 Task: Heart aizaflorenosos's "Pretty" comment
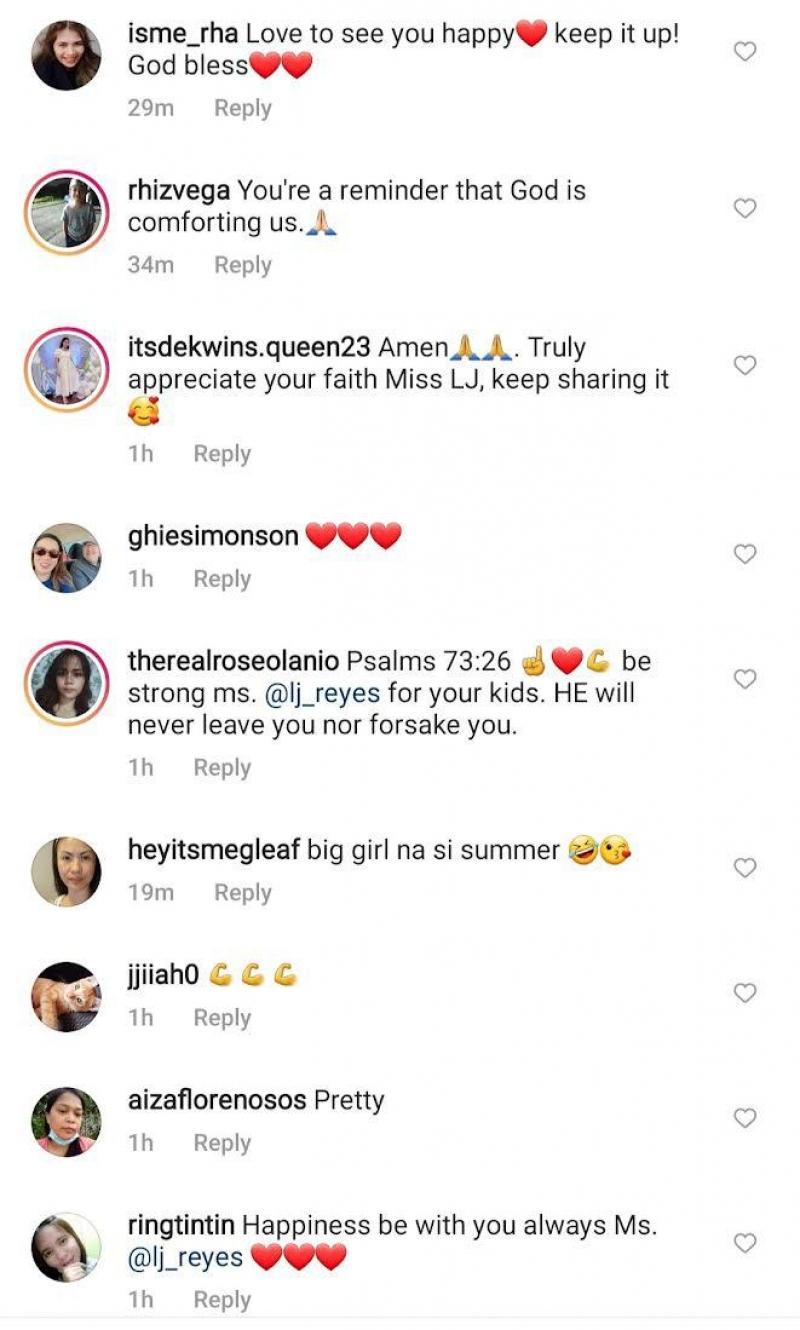tap(745, 1118)
